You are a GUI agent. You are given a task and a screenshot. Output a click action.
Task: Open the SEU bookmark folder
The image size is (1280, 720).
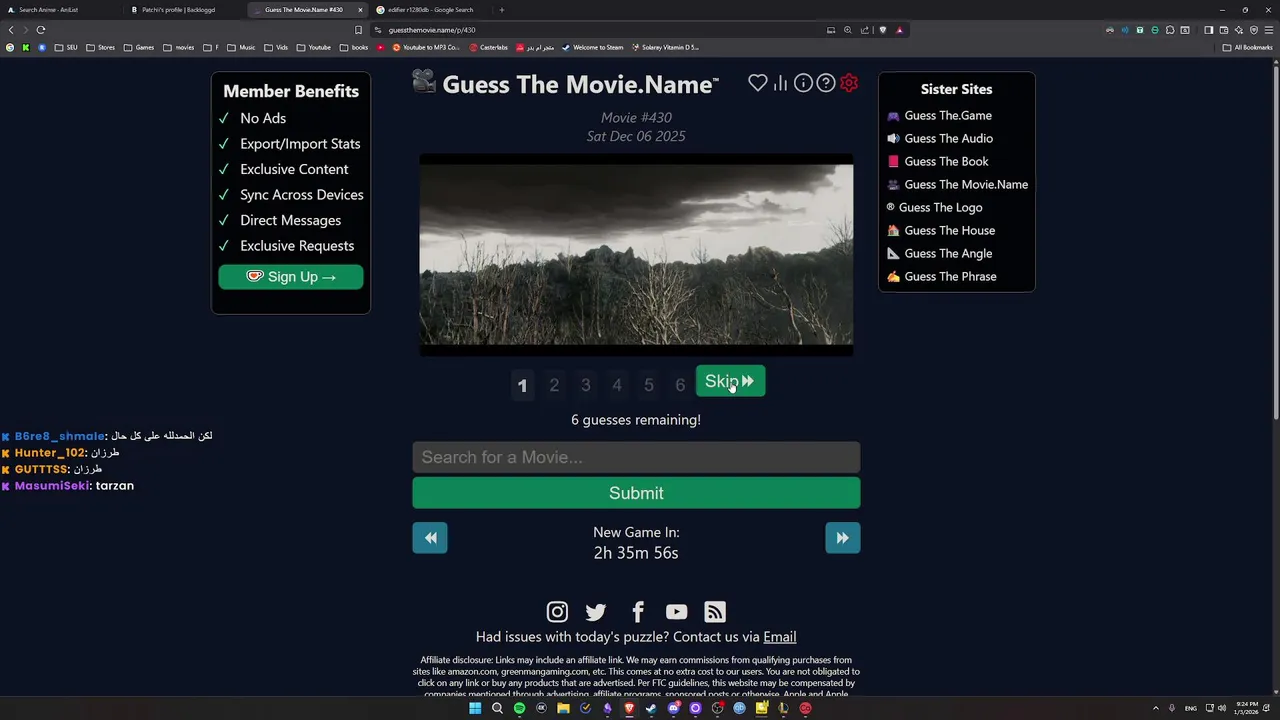pyautogui.click(x=66, y=47)
